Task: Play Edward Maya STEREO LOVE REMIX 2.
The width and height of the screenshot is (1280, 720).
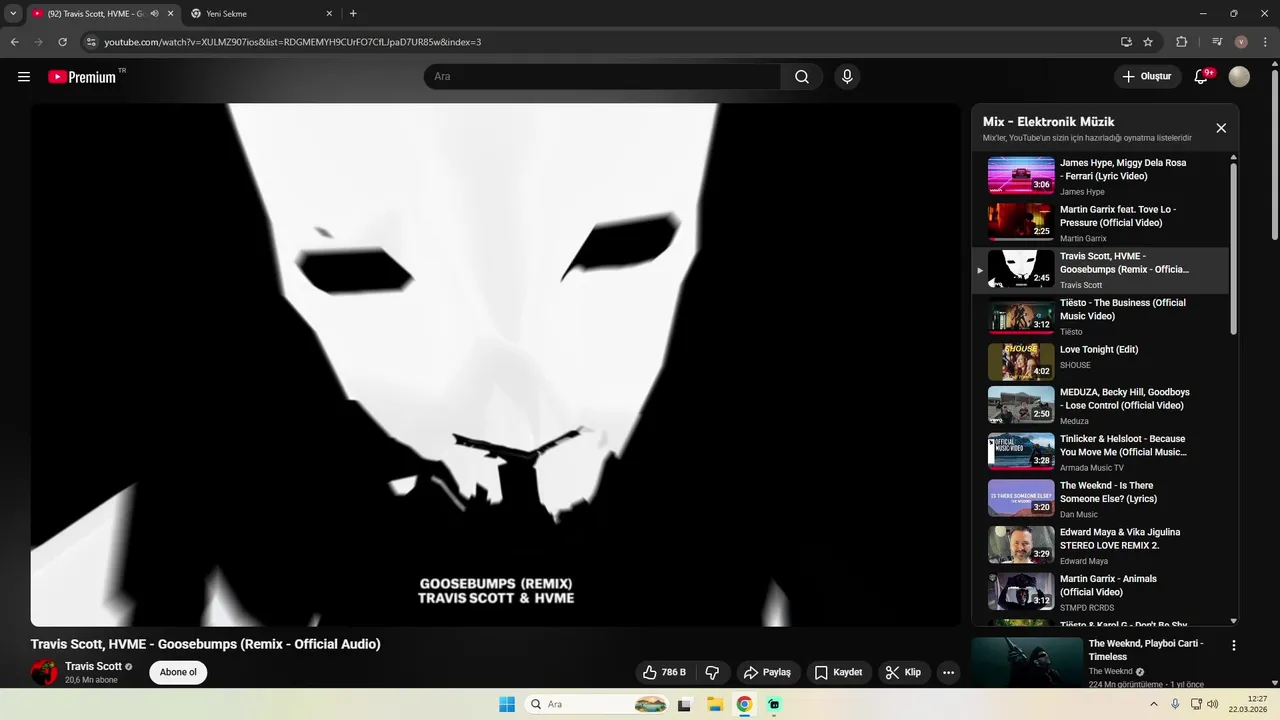Action: 1100,546
